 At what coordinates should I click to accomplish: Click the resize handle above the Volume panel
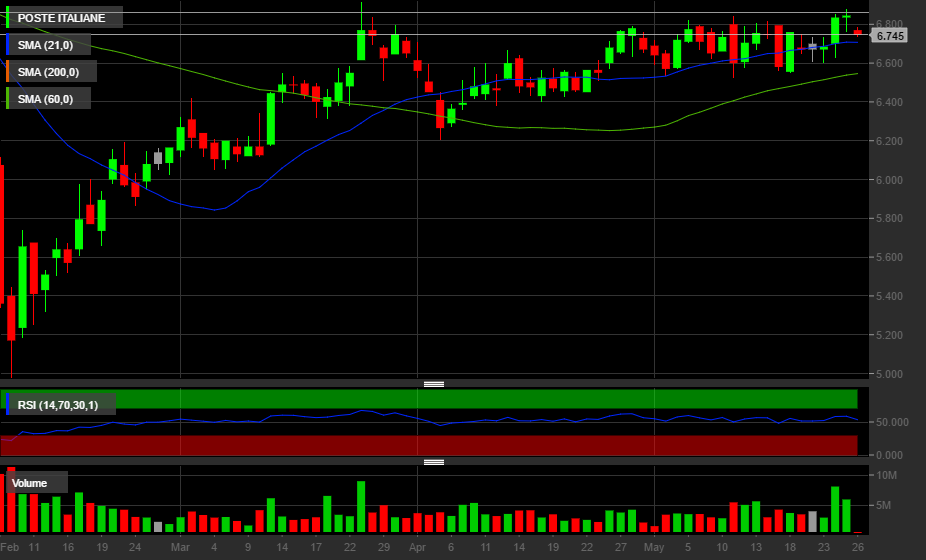[x=434, y=462]
